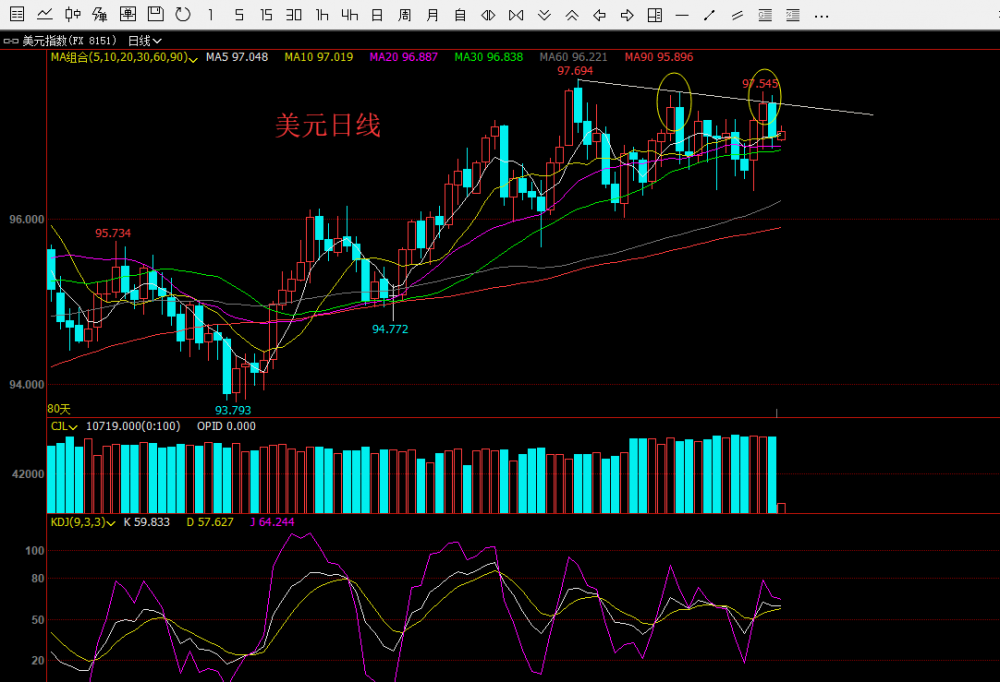This screenshot has width=1000, height=682.
Task: Click the 96.000 price axis label
Action: point(27,219)
